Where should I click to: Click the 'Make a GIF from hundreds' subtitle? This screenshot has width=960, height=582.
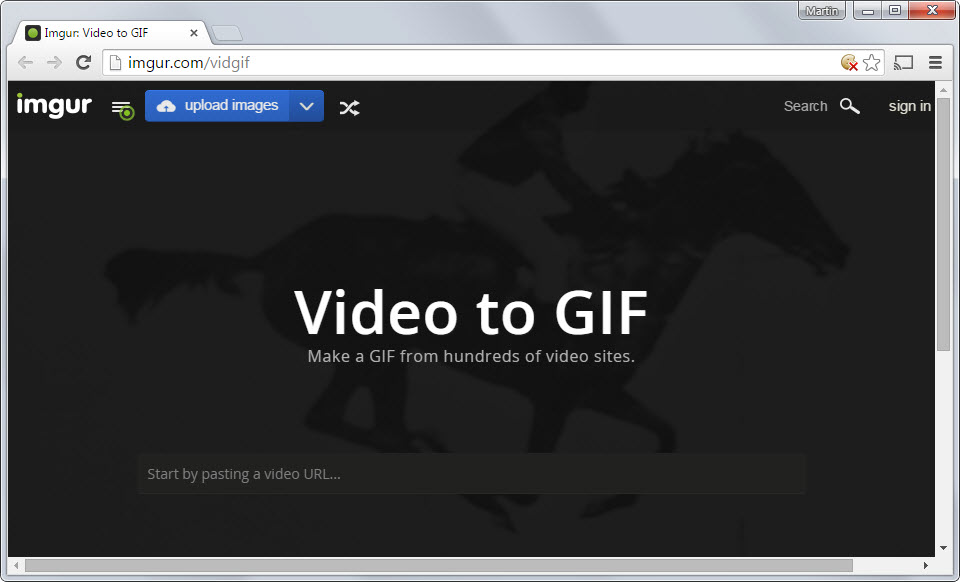tap(471, 356)
